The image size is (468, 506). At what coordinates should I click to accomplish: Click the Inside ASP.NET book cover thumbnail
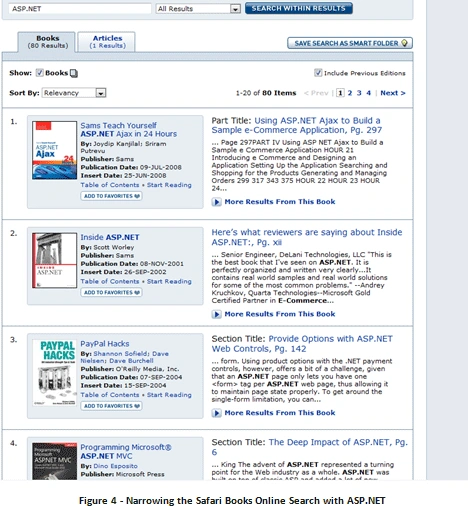pyautogui.click(x=54, y=260)
